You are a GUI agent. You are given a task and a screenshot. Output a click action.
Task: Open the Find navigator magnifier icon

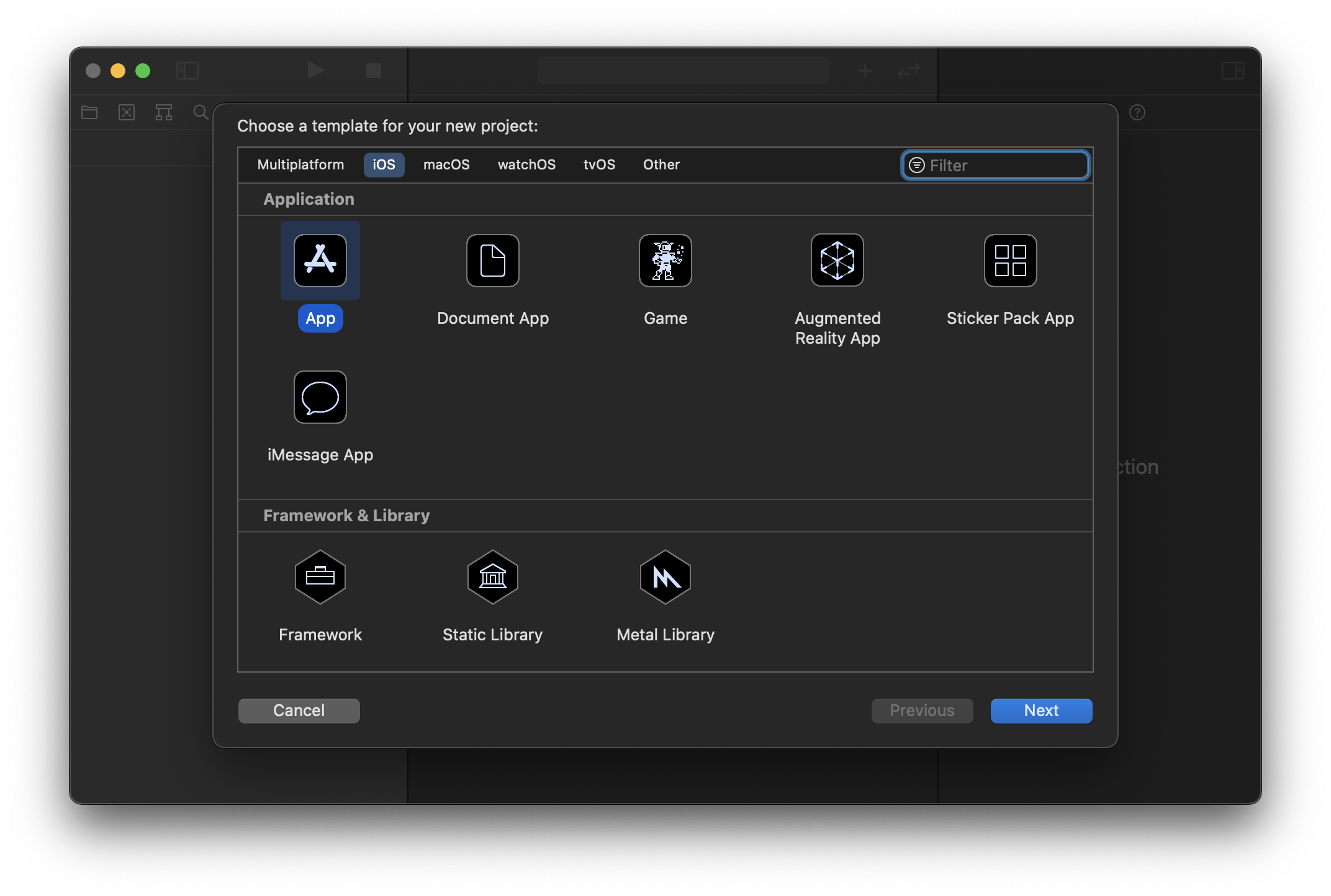(x=201, y=112)
